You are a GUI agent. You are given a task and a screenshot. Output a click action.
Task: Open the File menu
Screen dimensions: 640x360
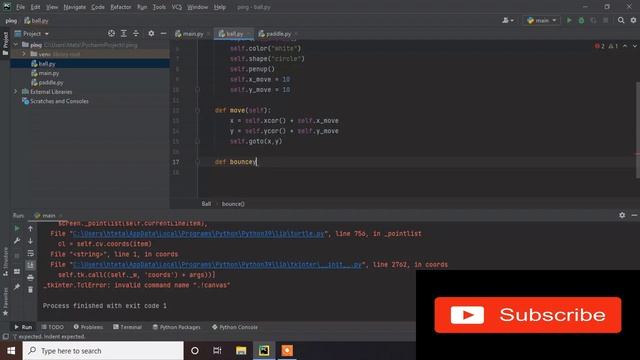[20, 7]
